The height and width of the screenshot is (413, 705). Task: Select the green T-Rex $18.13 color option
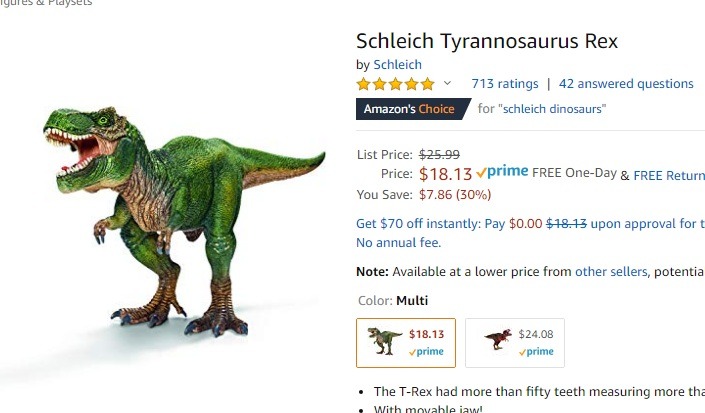coord(406,343)
